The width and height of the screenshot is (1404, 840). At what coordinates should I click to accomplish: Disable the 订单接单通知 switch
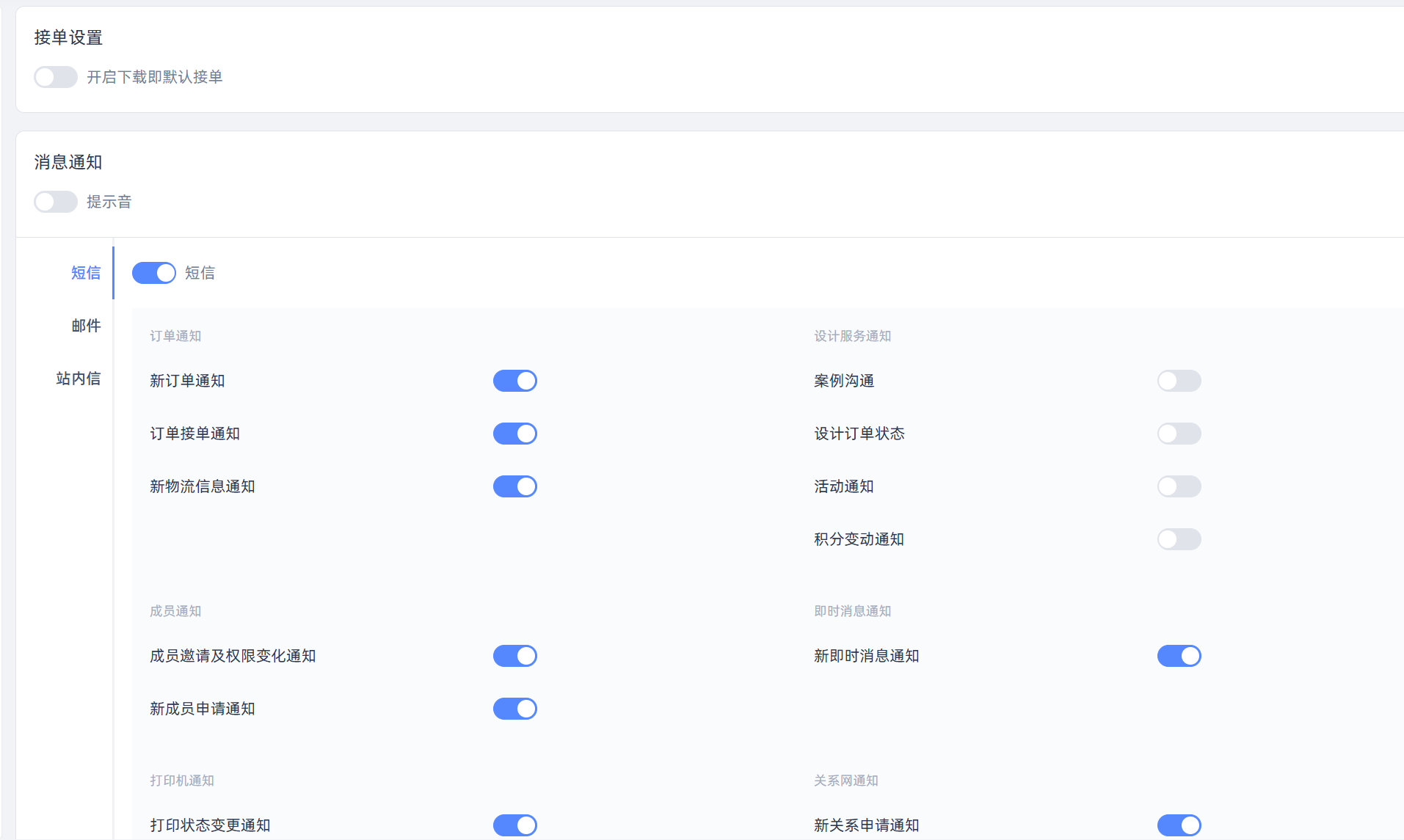point(515,434)
